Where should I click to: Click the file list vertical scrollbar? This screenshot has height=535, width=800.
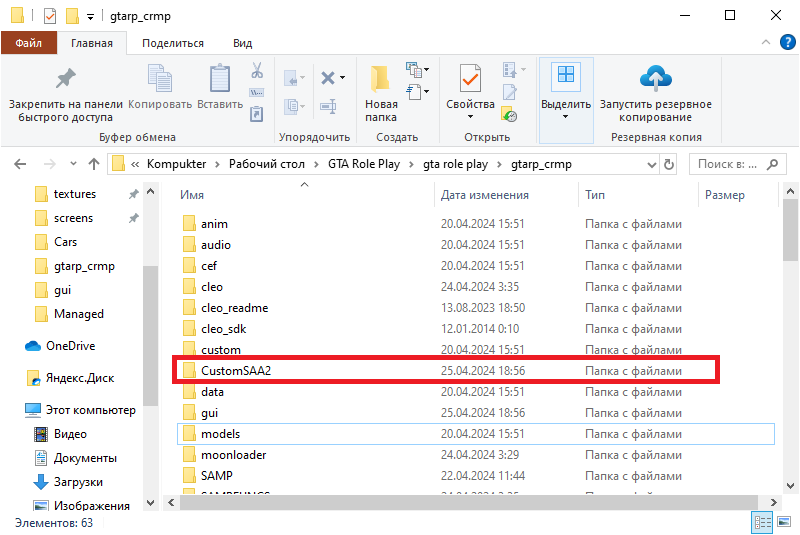[790, 230]
